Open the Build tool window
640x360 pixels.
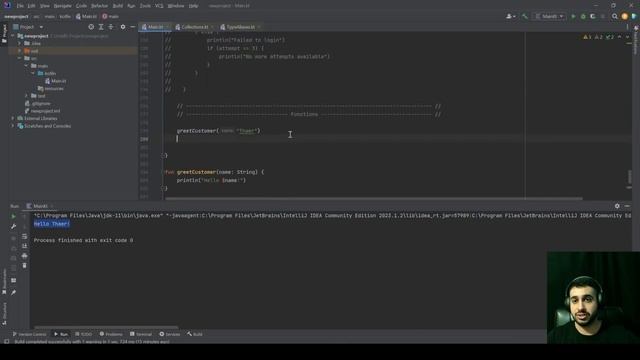pyautogui.click(x=195, y=334)
